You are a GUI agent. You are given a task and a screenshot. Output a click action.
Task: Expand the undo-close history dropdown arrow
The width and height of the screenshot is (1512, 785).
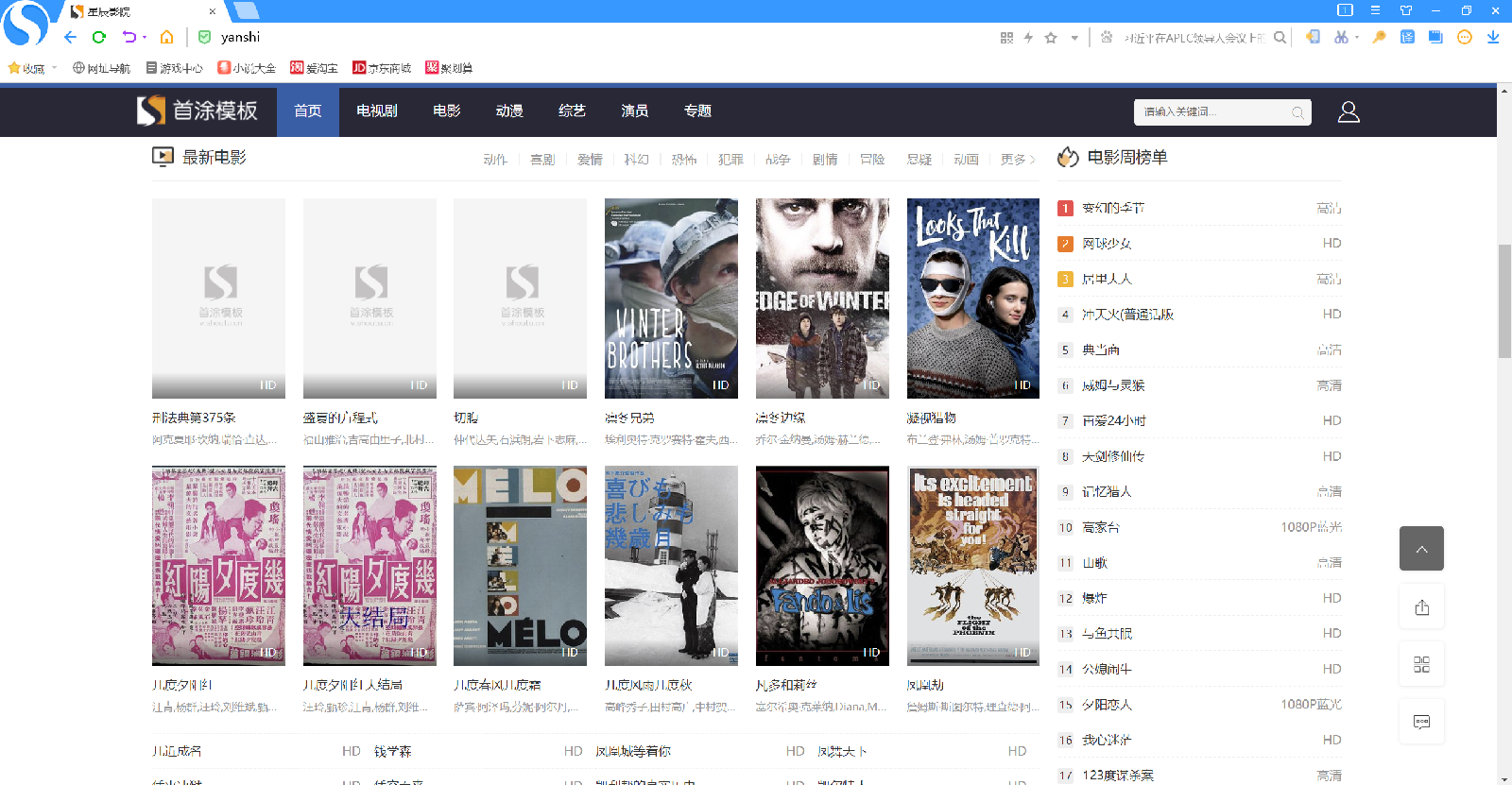pyautogui.click(x=145, y=38)
